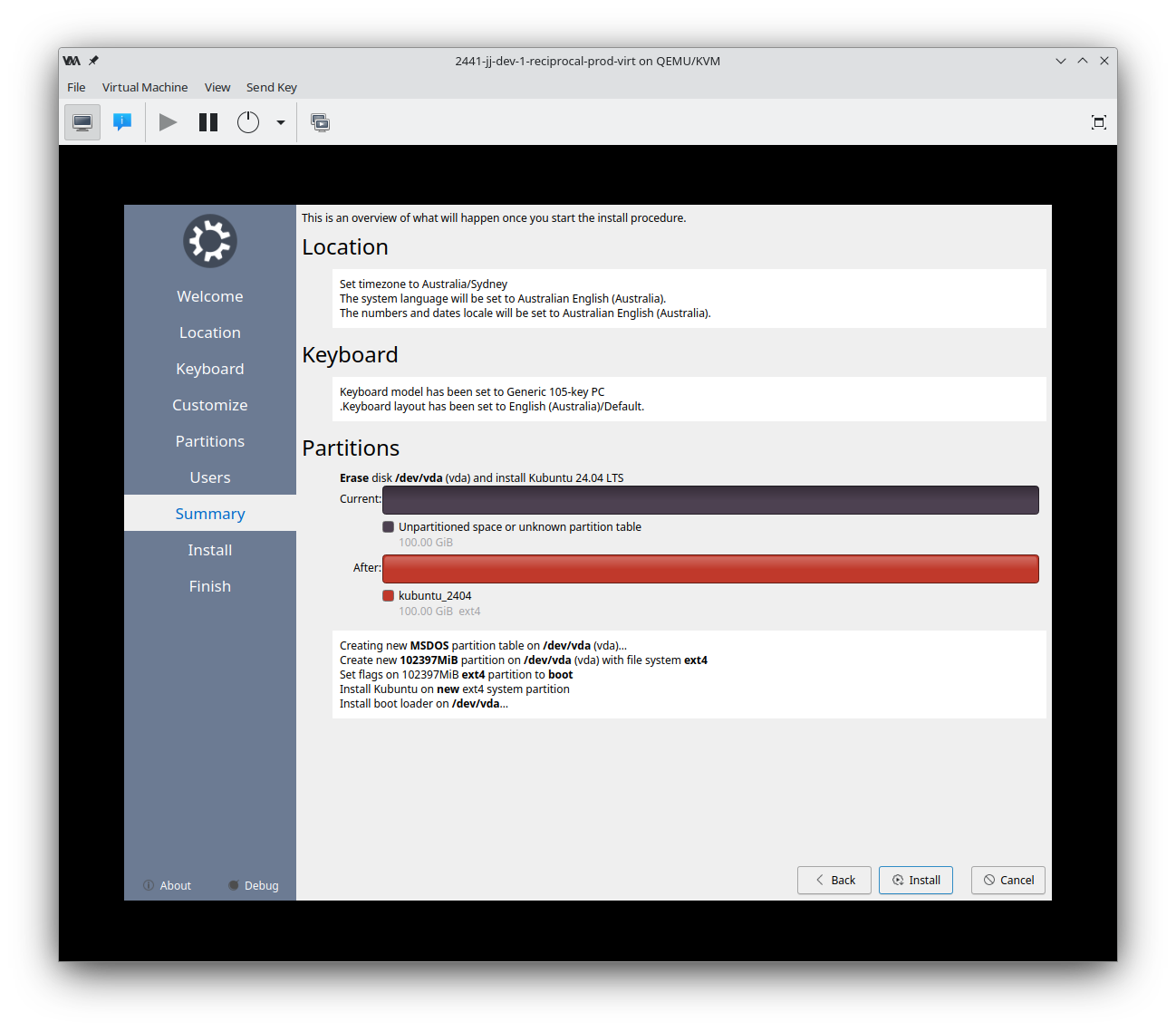The image size is (1176, 1031).
Task: Toggle the pin icon in title bar
Action: [93, 61]
